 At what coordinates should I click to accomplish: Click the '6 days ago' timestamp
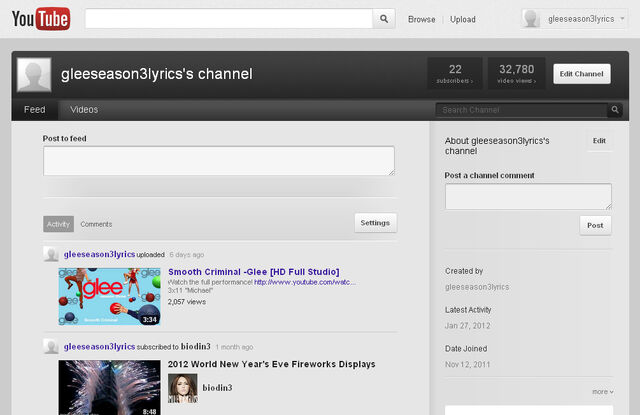187,255
